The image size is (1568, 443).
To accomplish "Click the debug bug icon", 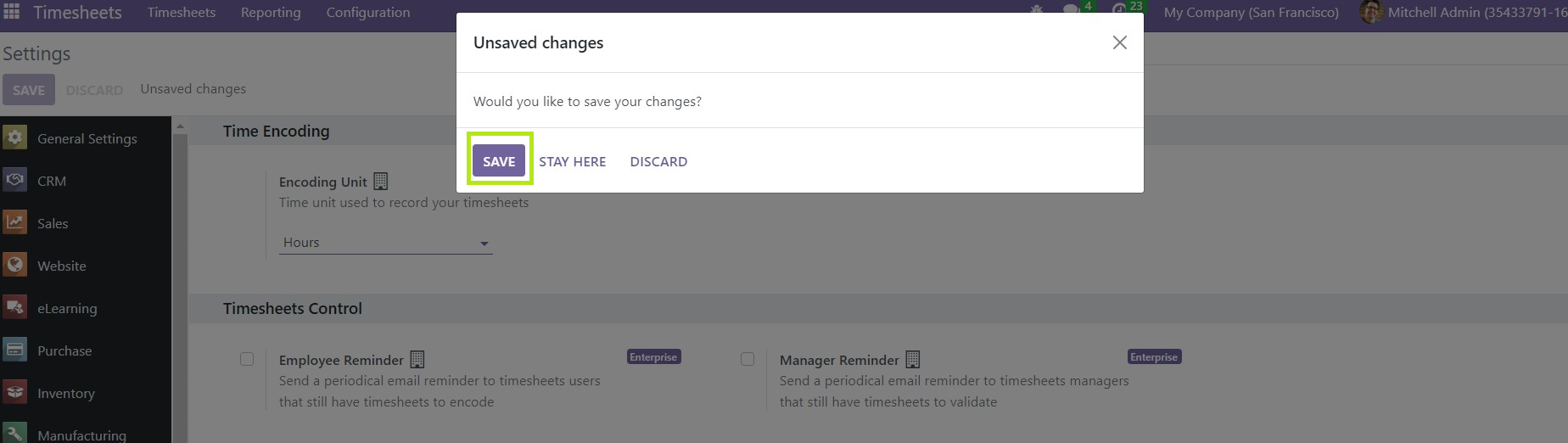I will (1036, 10).
